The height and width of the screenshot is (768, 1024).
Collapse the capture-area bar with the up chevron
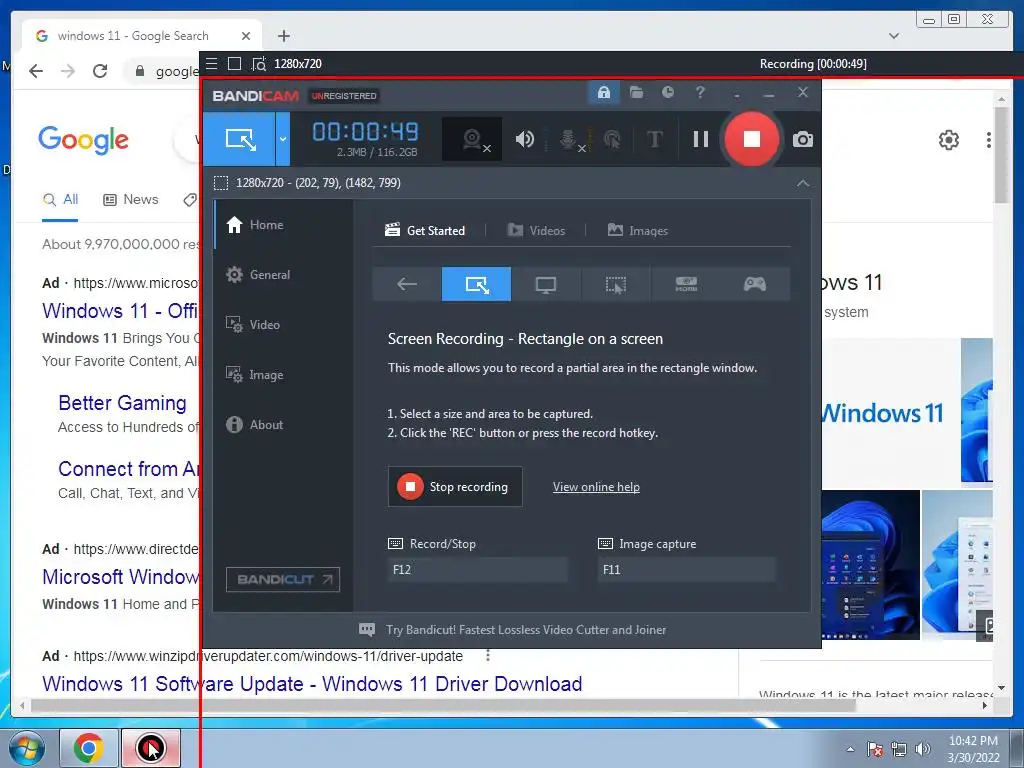803,183
